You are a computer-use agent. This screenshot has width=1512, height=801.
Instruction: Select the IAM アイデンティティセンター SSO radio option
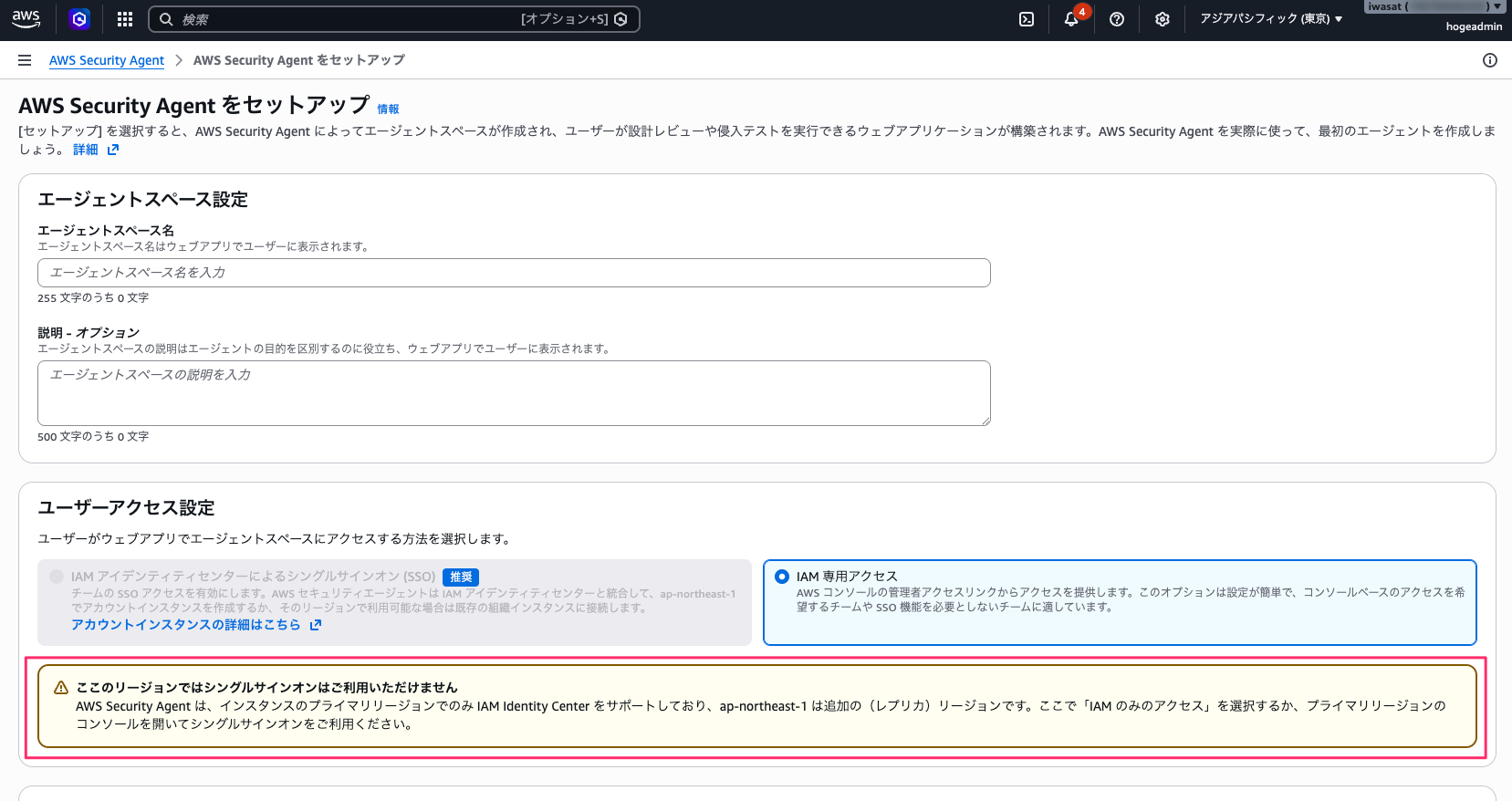[x=57, y=577]
